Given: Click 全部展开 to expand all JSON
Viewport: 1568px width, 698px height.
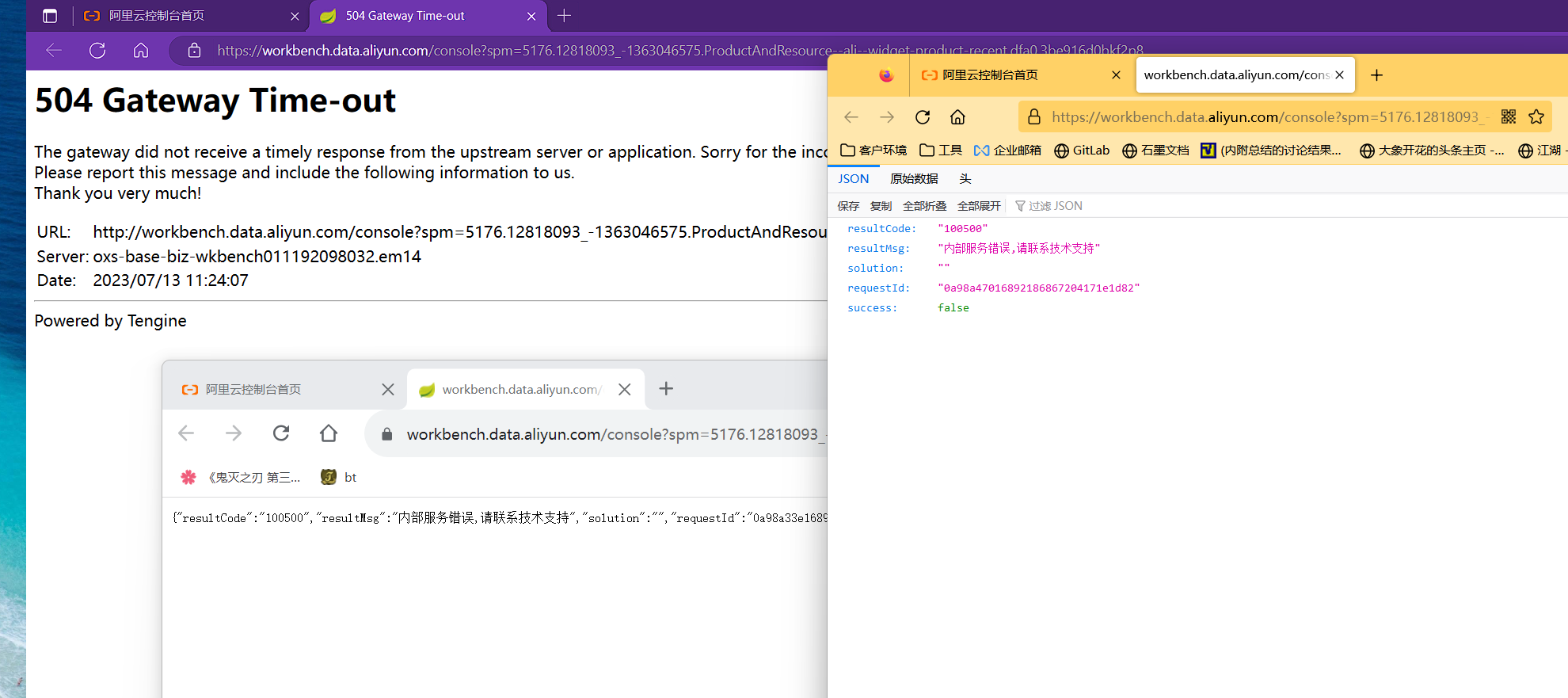Looking at the screenshot, I should click(x=979, y=206).
